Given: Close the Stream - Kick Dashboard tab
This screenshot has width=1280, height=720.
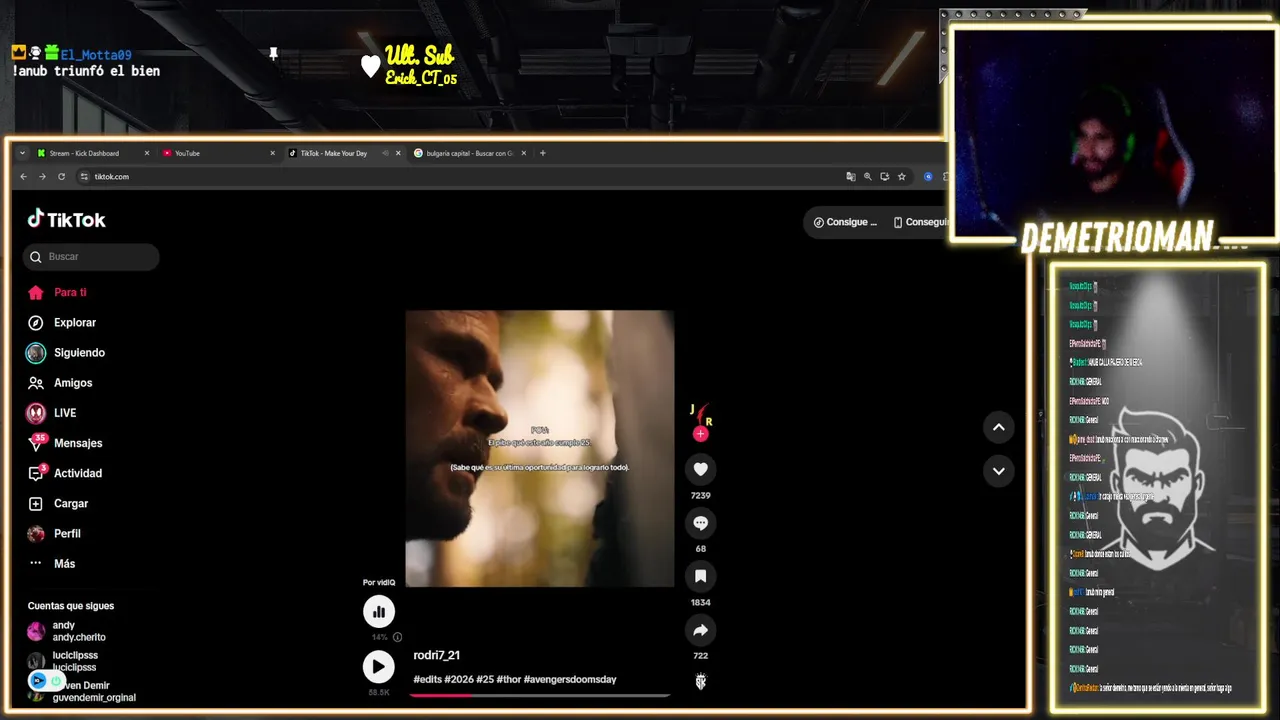Looking at the screenshot, I should 147,153.
